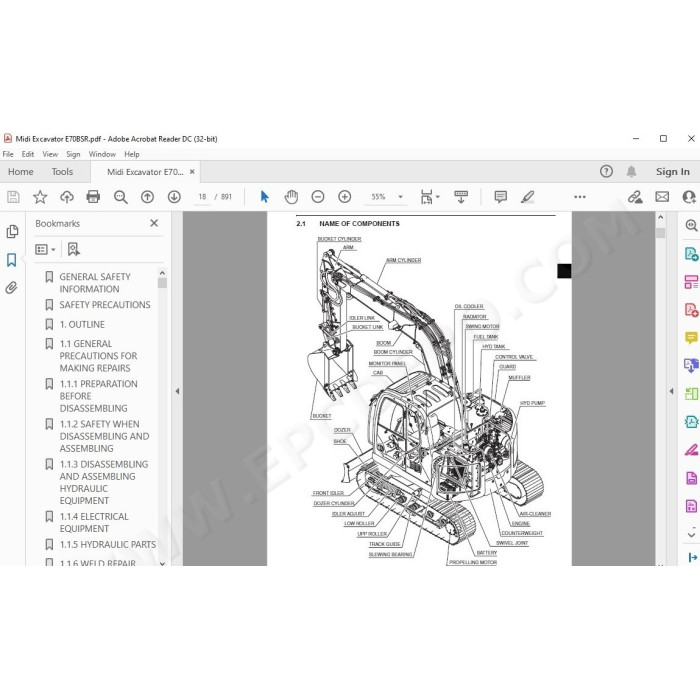
Task: Open 1.1.3 DISASSEMBLING AND ASSEMBLING HYDRAULIC bookmark
Action: pos(104,483)
